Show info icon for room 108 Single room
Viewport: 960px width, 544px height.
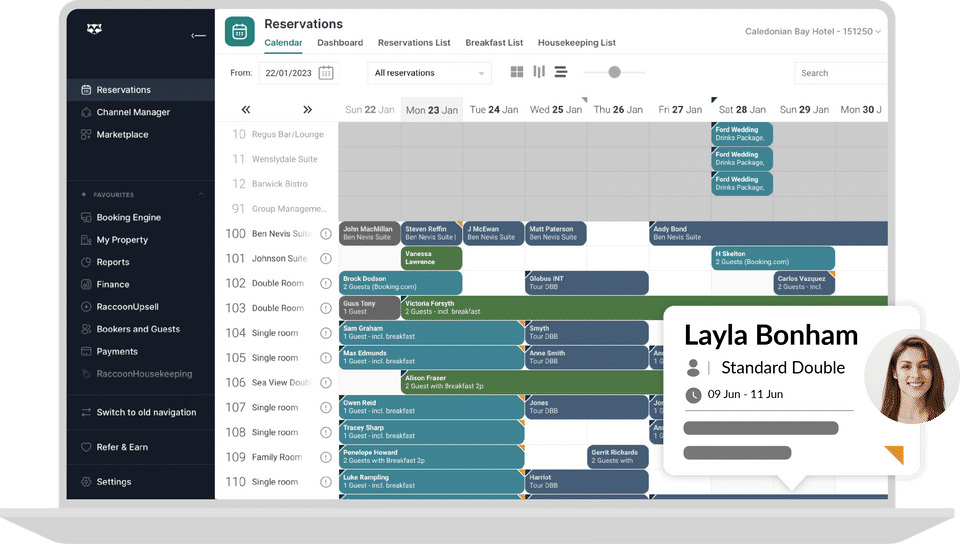[326, 433]
